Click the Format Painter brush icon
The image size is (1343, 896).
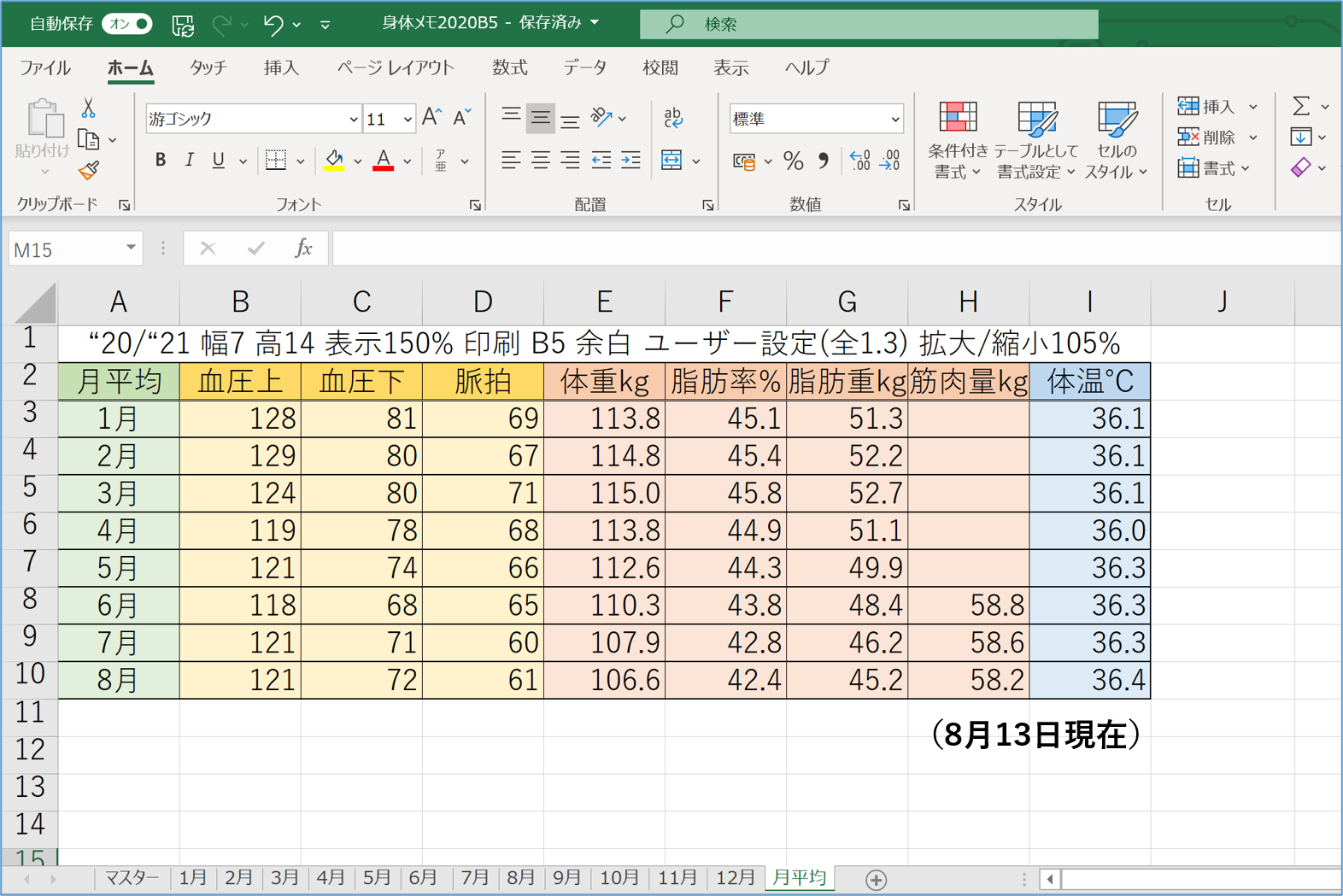point(88,170)
